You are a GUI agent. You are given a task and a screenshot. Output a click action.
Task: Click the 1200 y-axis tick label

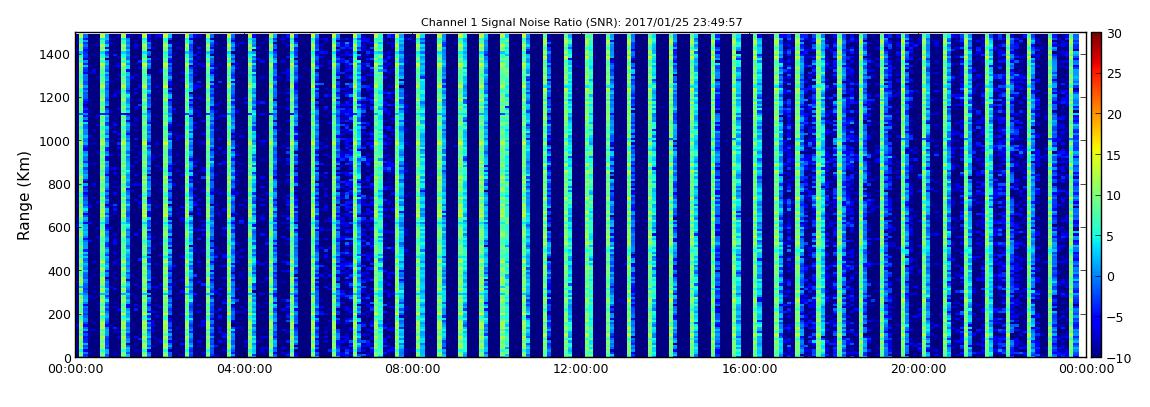coord(56,98)
